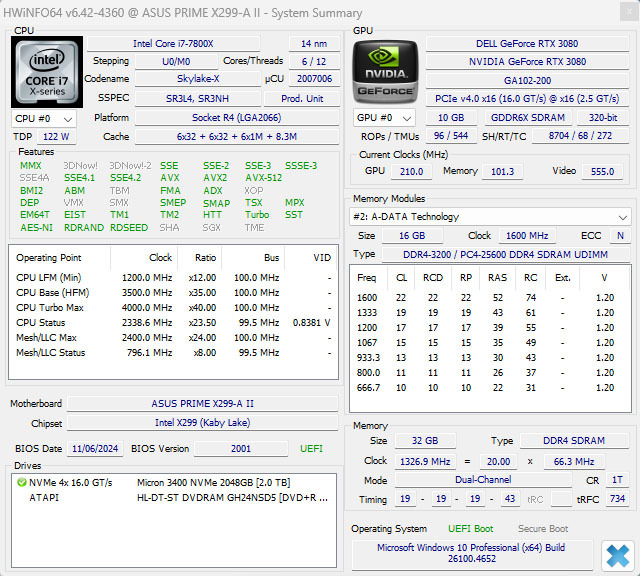Click the GPU clock value 210.0
Viewport: 640px width, 576px height.
pos(411,171)
